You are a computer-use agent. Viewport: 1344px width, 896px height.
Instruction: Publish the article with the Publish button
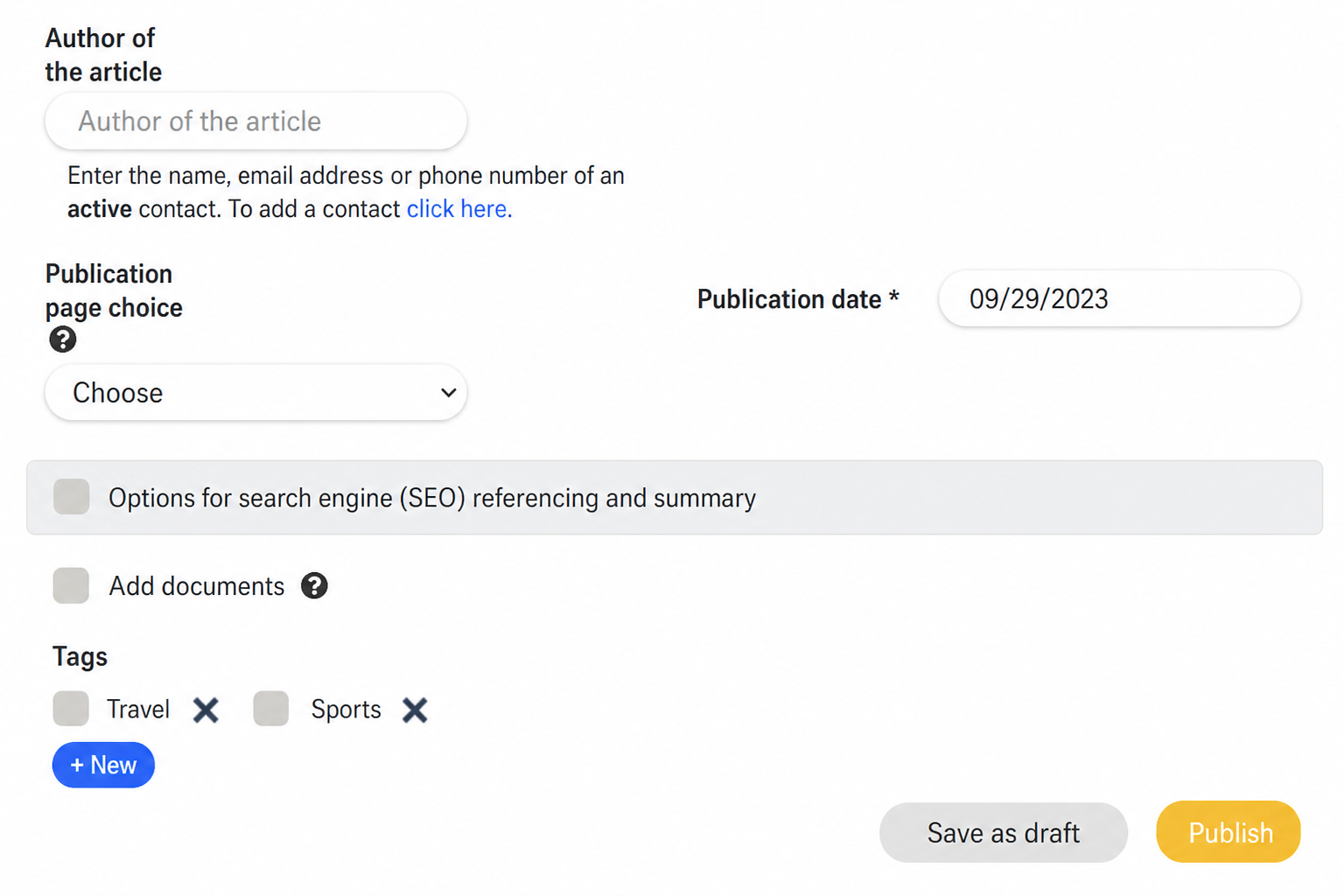[x=1228, y=832]
